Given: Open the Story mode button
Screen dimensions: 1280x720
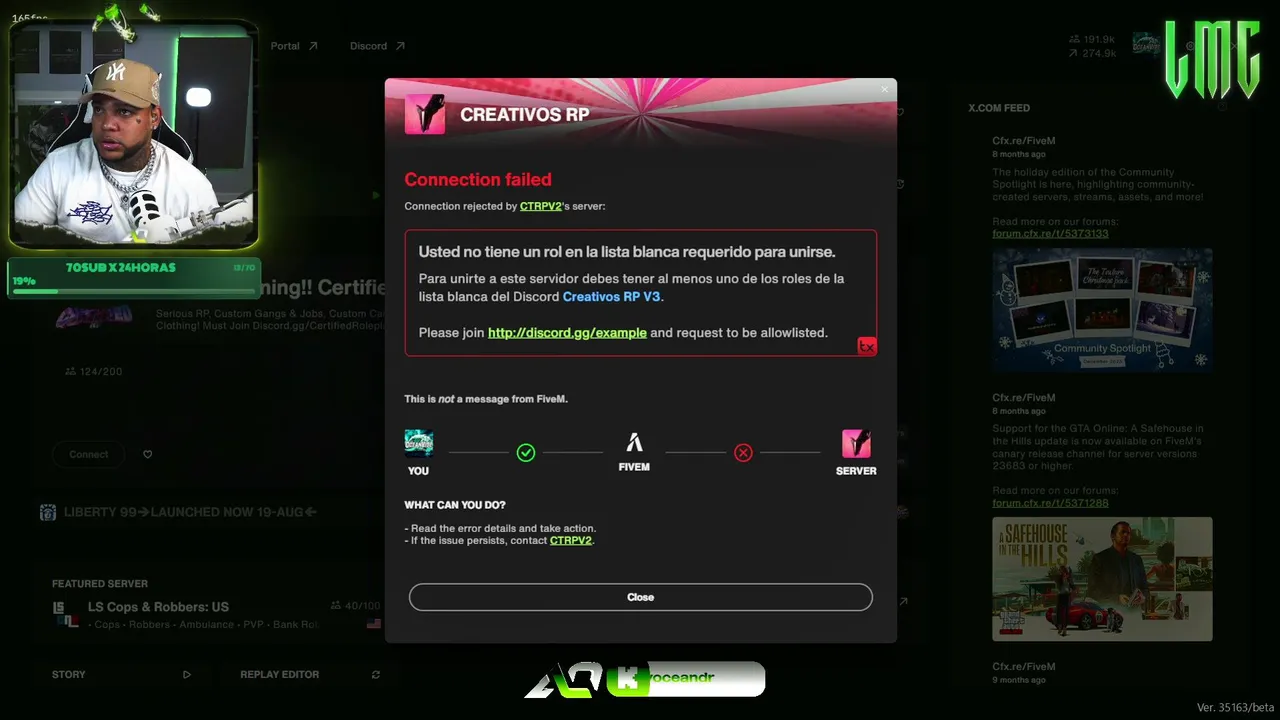Looking at the screenshot, I should coord(123,675).
